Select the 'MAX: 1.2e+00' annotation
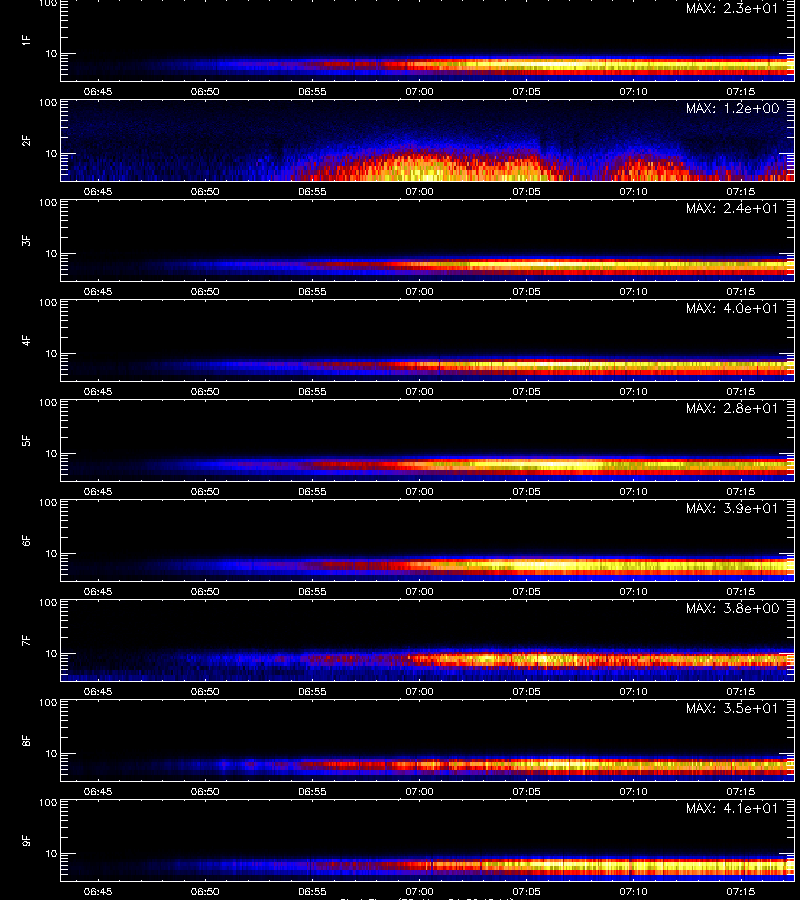800x900 pixels. (732, 108)
